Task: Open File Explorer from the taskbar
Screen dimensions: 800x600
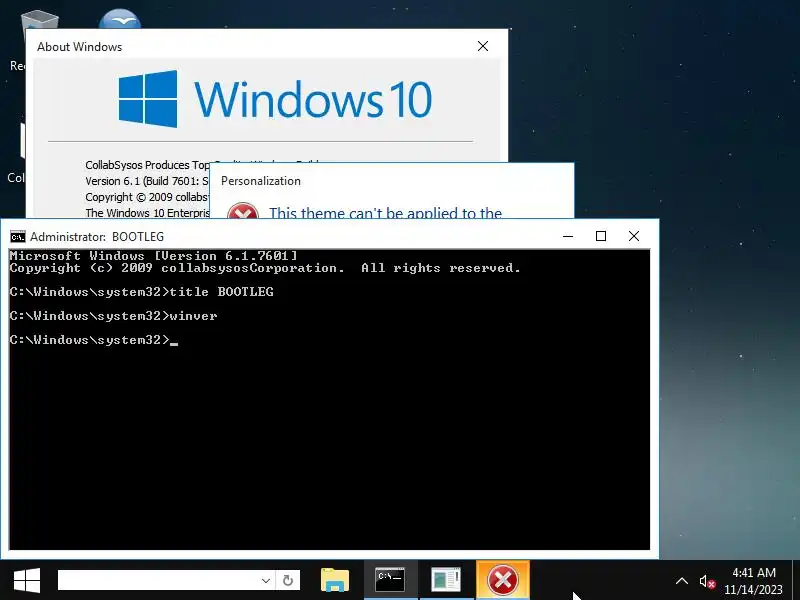Action: point(335,580)
